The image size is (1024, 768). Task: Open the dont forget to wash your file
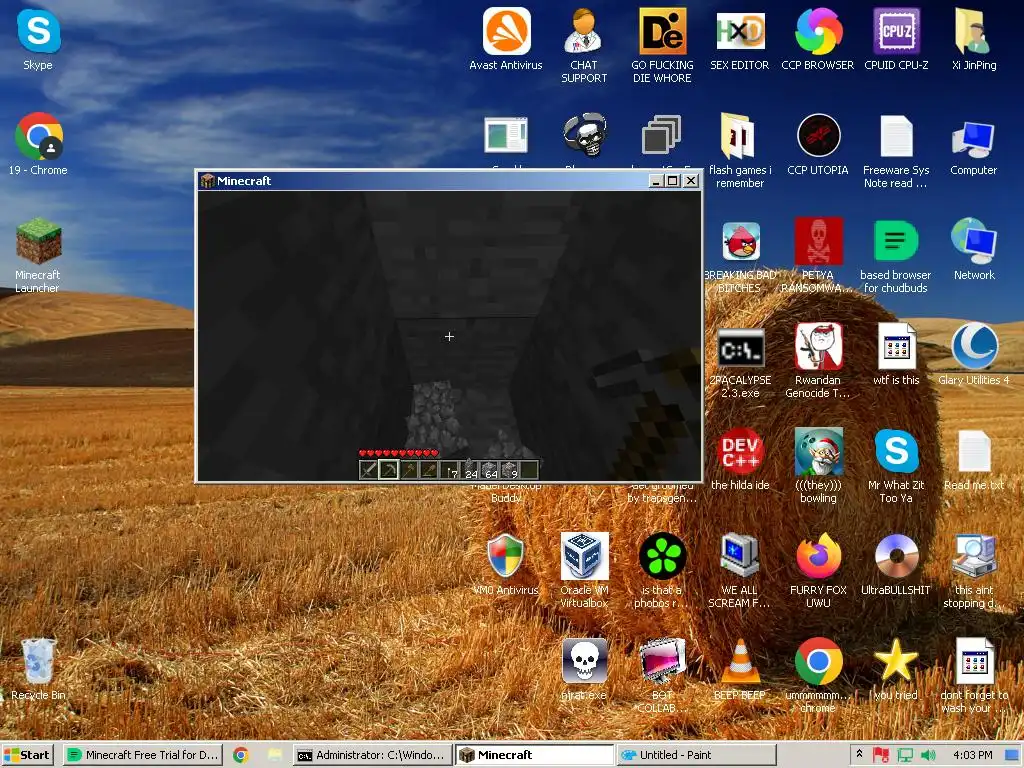click(974, 676)
